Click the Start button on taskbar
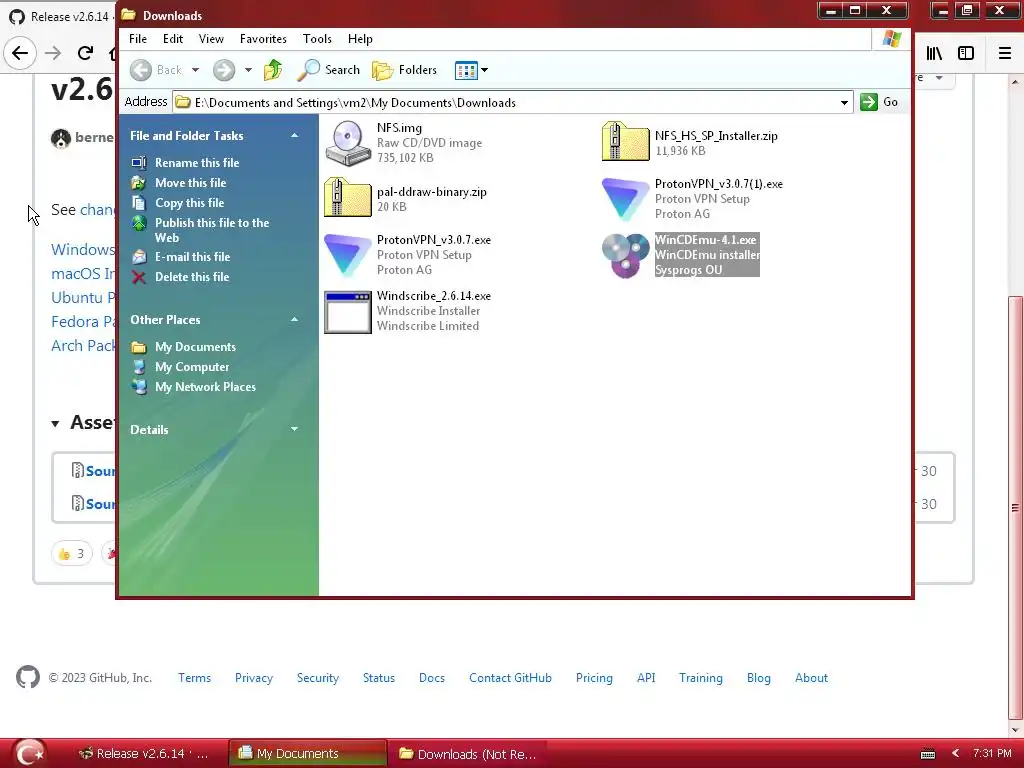Viewport: 1024px width, 768px height. pos(29,753)
